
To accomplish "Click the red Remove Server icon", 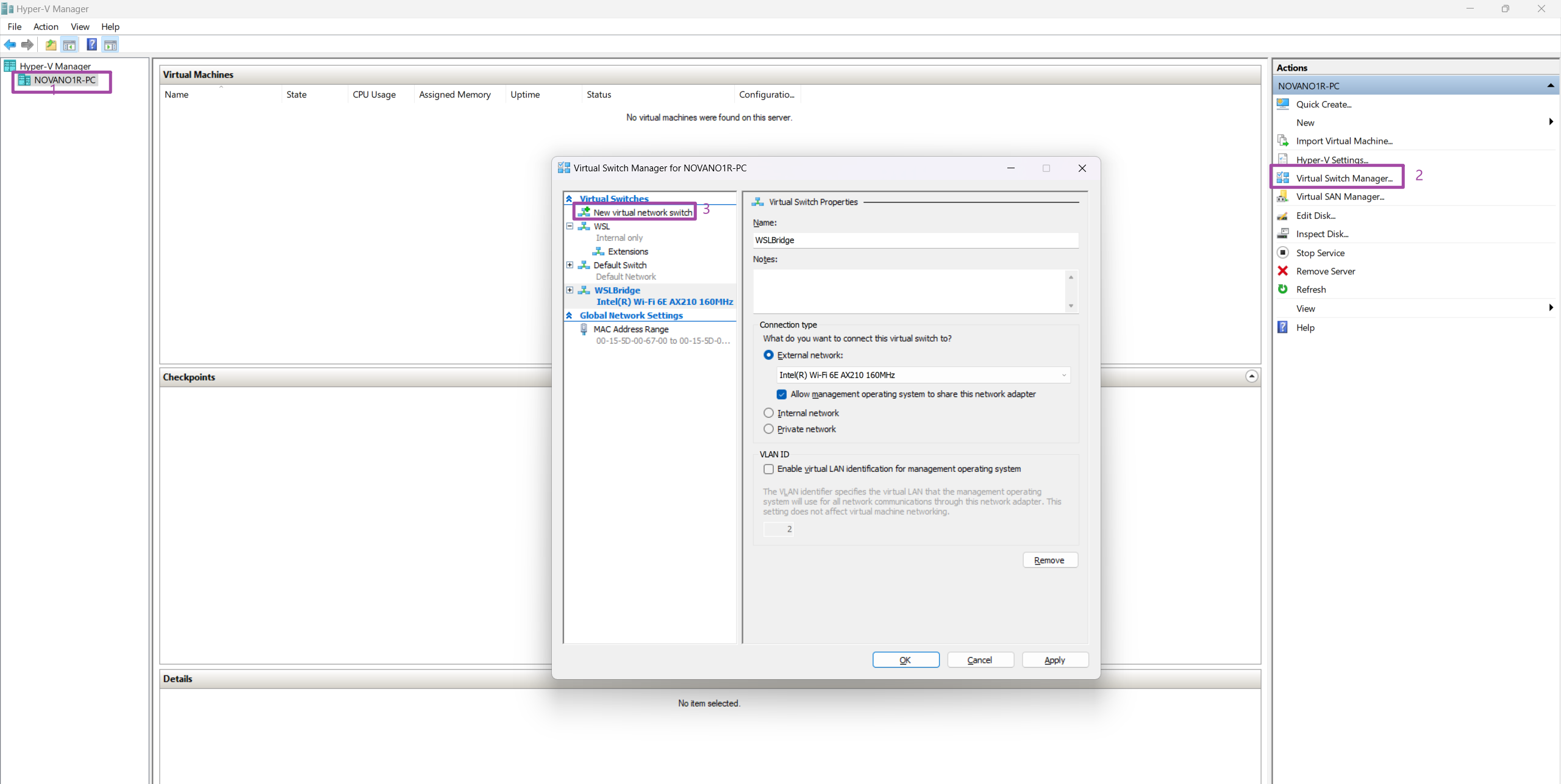I will [1283, 271].
